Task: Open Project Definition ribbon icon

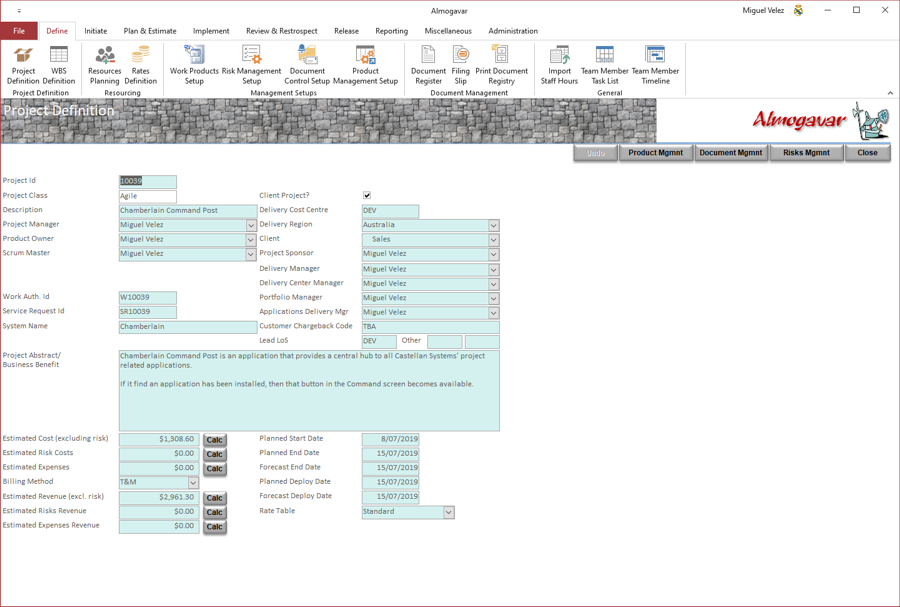Action: (23, 66)
